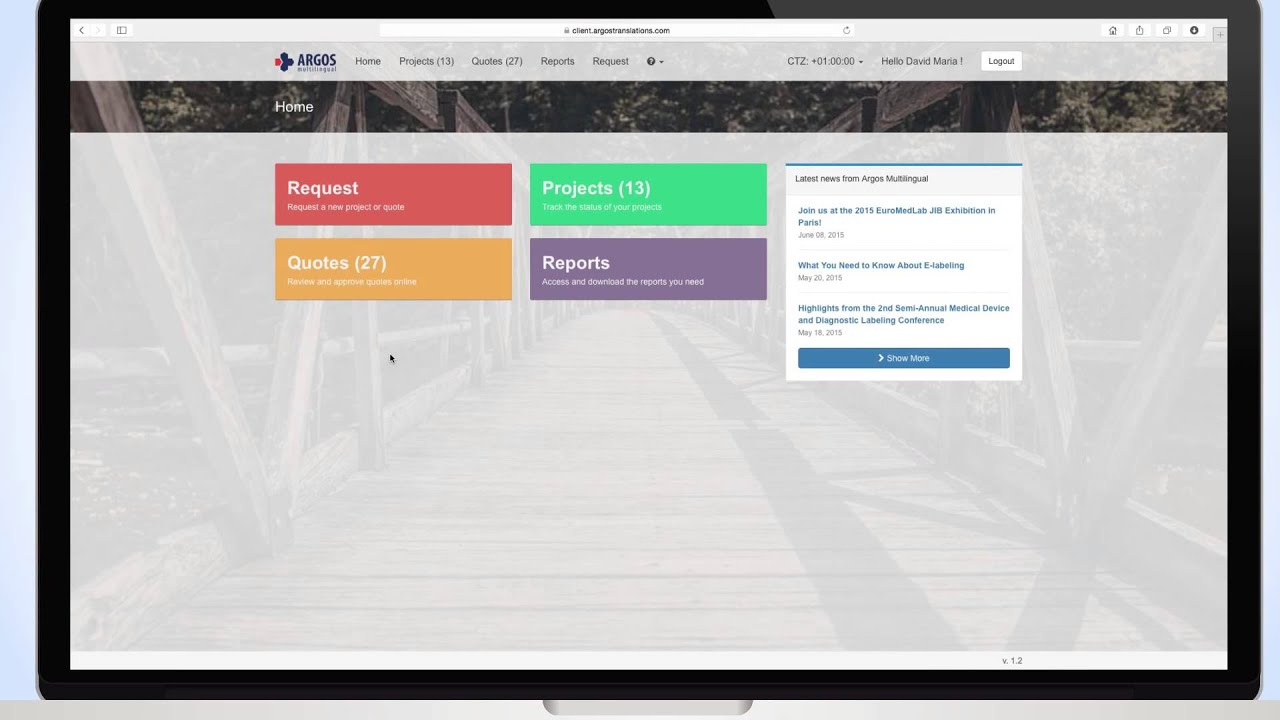Open the purple Reports tile
Image resolution: width=1280 pixels, height=720 pixels.
(x=648, y=269)
